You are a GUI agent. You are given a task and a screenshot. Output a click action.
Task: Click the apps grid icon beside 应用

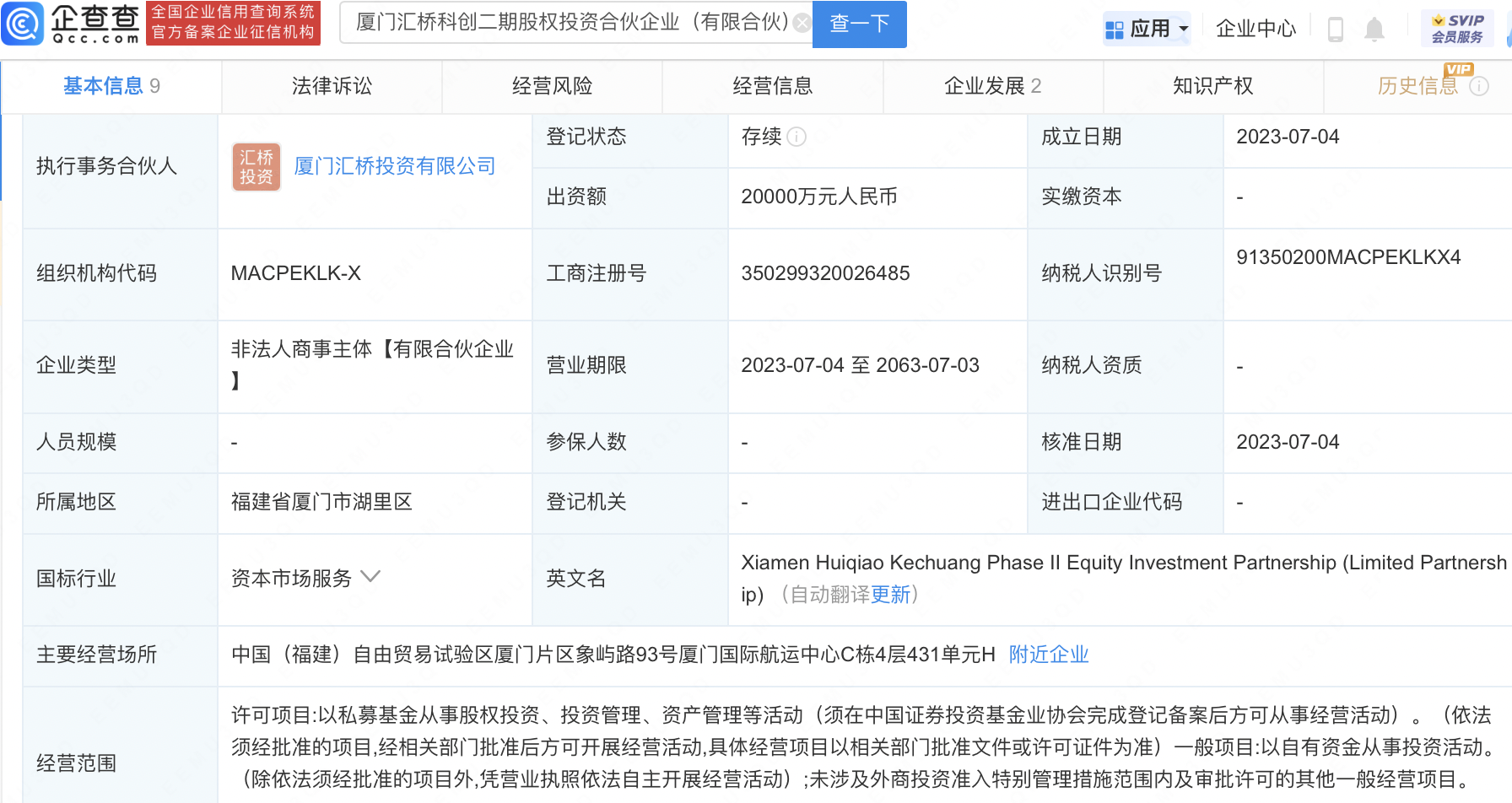(1114, 30)
